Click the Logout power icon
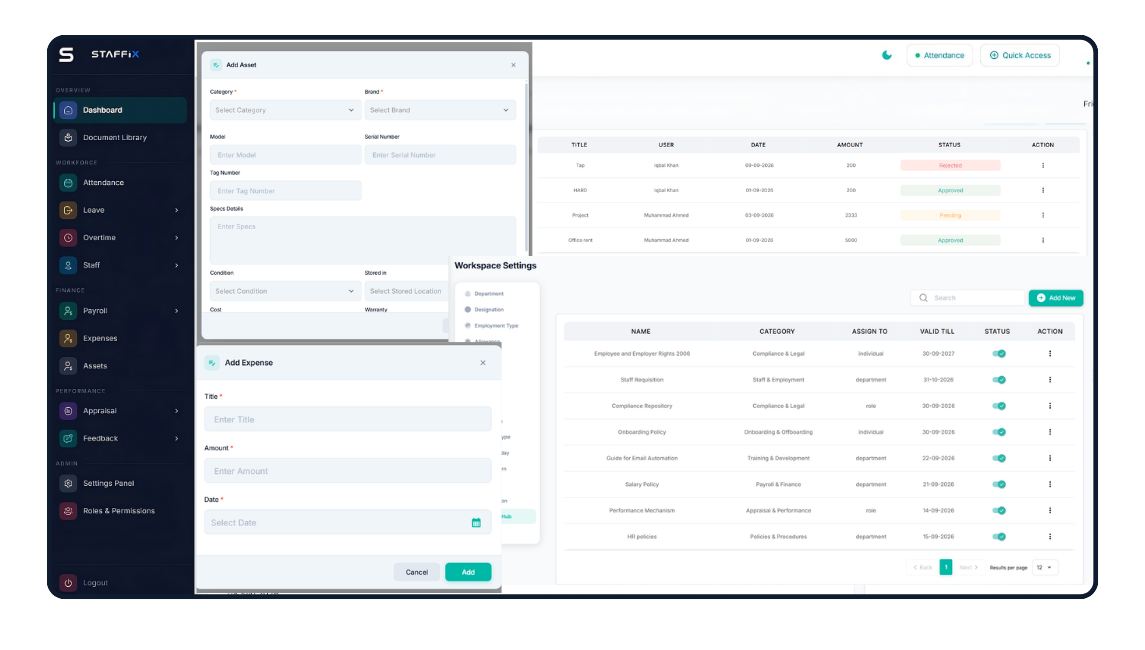1145x650 pixels. click(68, 583)
